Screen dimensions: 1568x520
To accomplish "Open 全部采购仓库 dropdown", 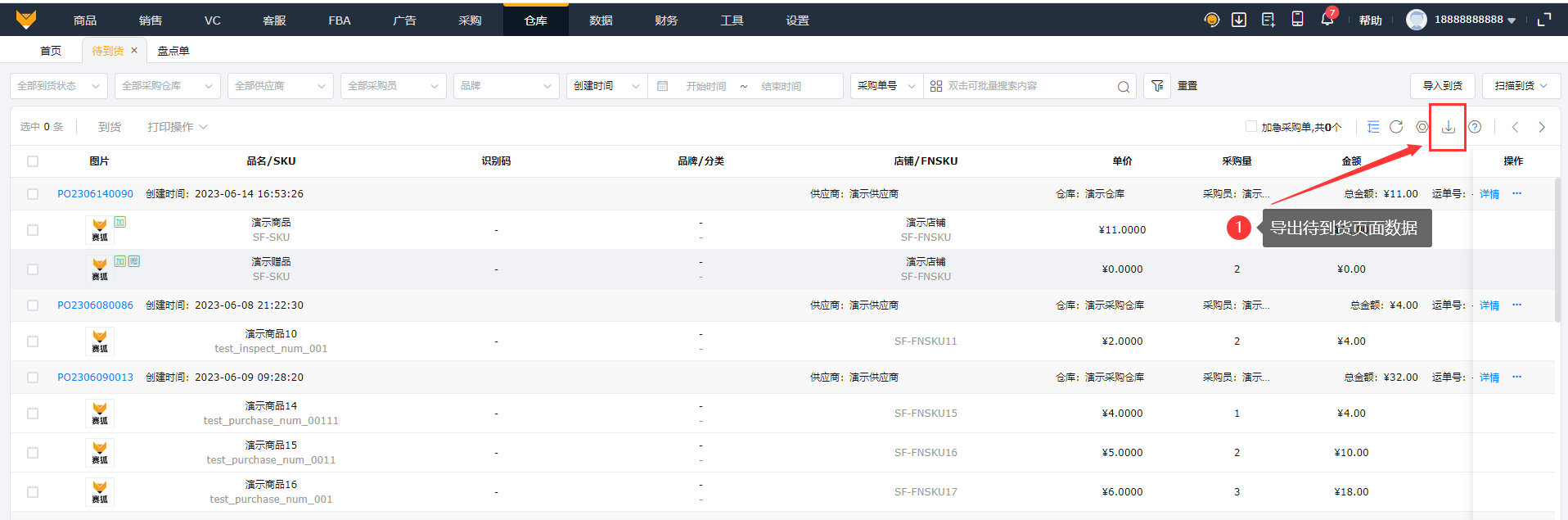I will coord(168,86).
